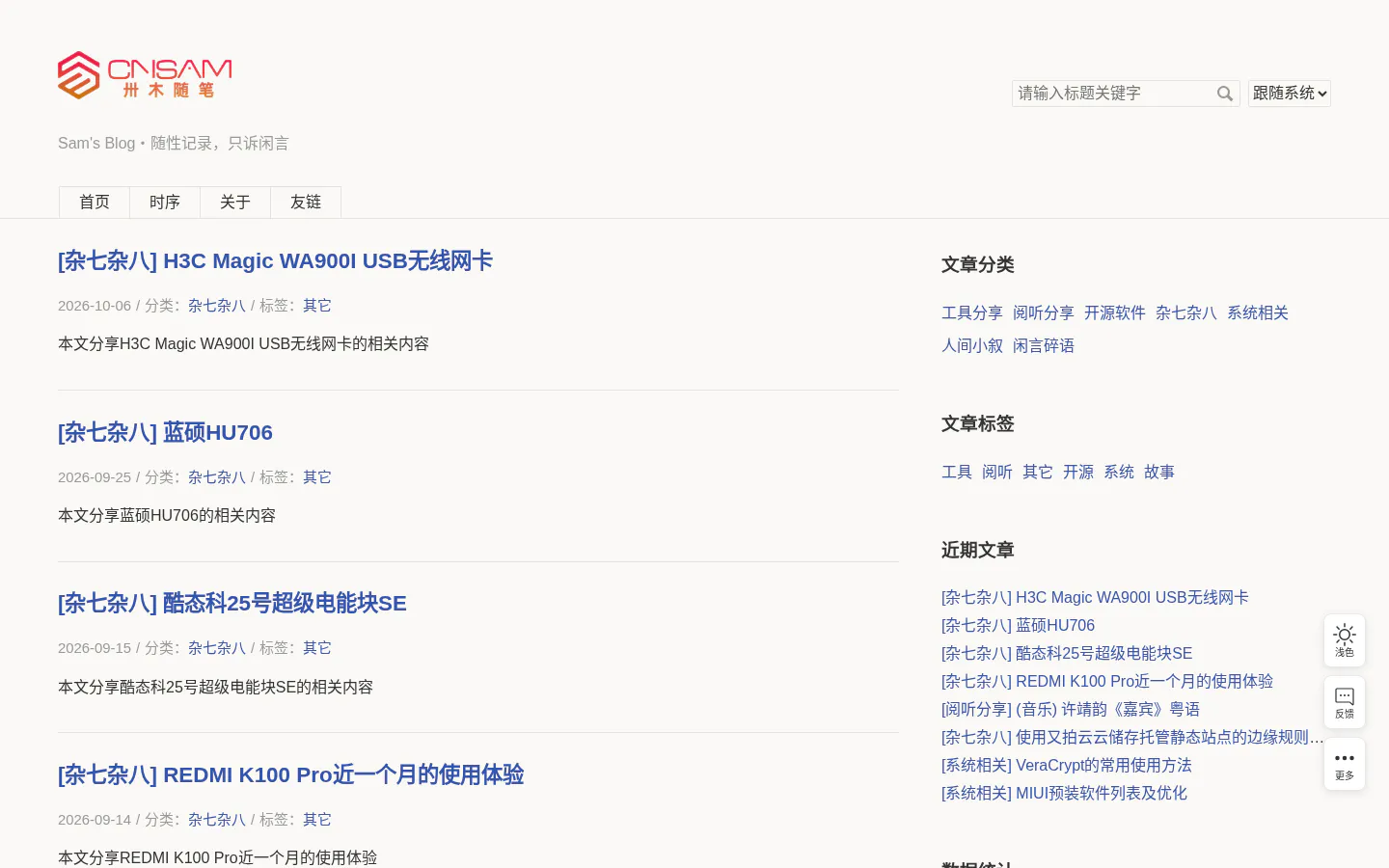The image size is (1389, 868).
Task: Open the 闲言碎语 category in sidebar
Action: click(1044, 346)
